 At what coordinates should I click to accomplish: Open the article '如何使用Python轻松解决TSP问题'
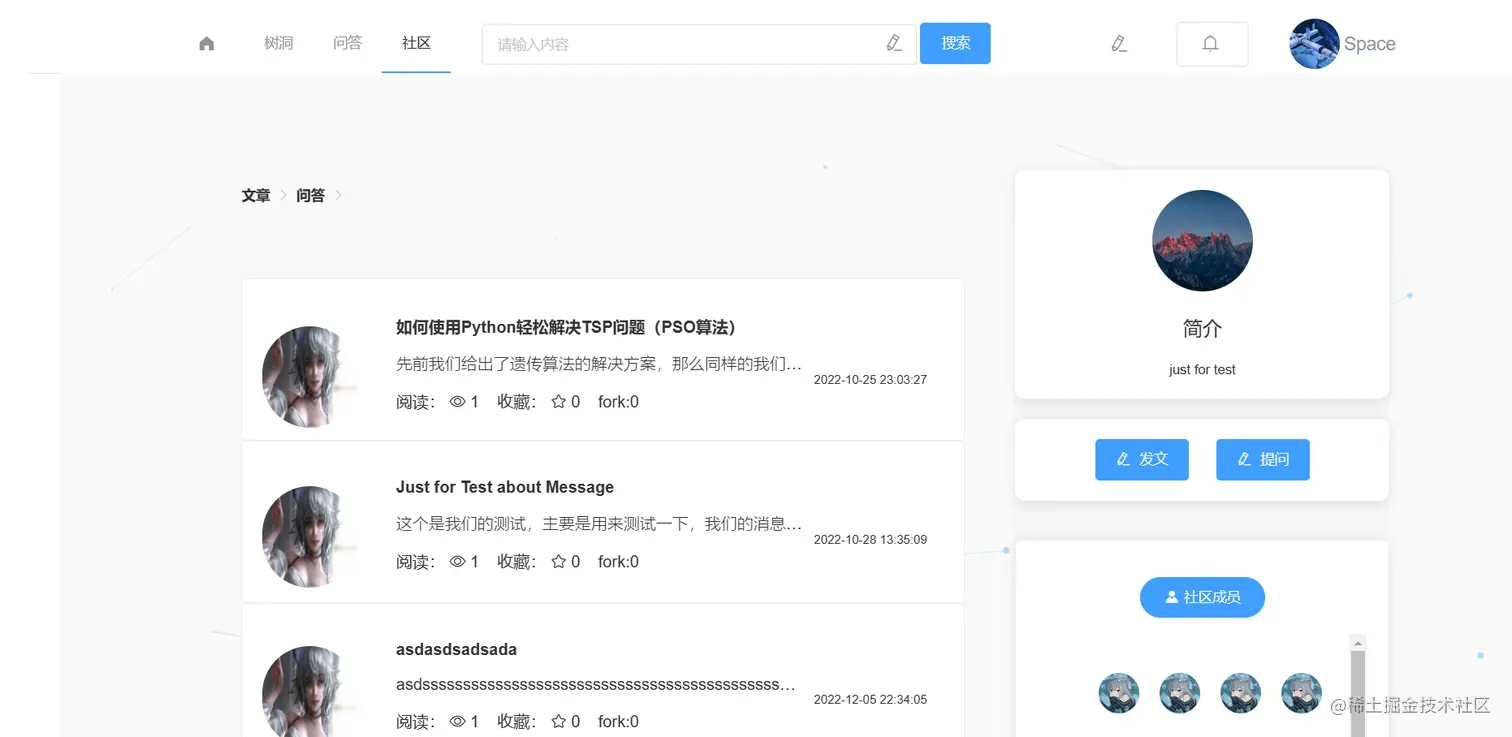coord(566,327)
